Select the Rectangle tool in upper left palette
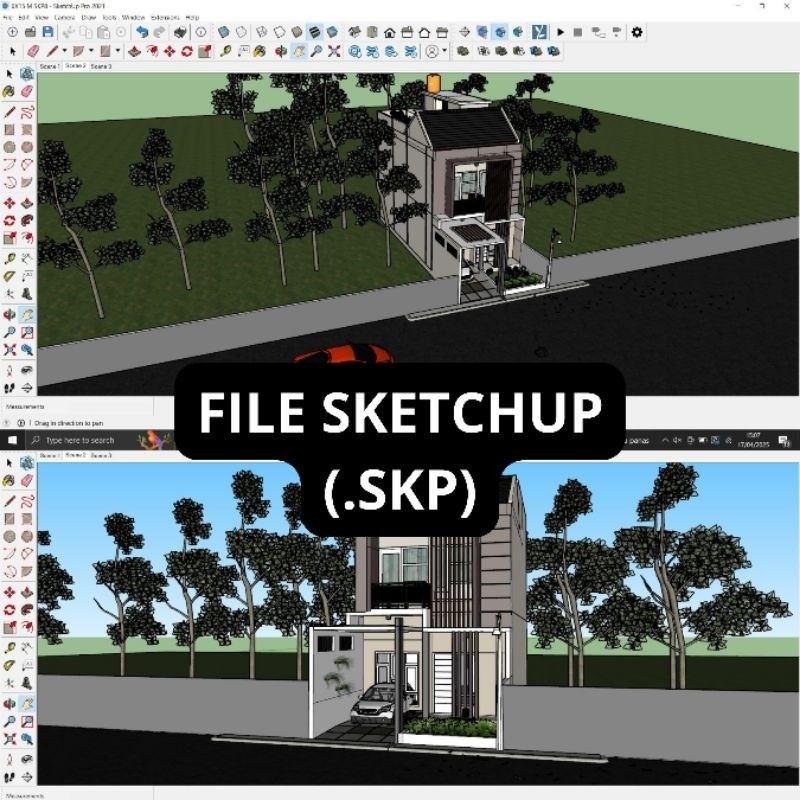The width and height of the screenshot is (800, 800). [9, 130]
